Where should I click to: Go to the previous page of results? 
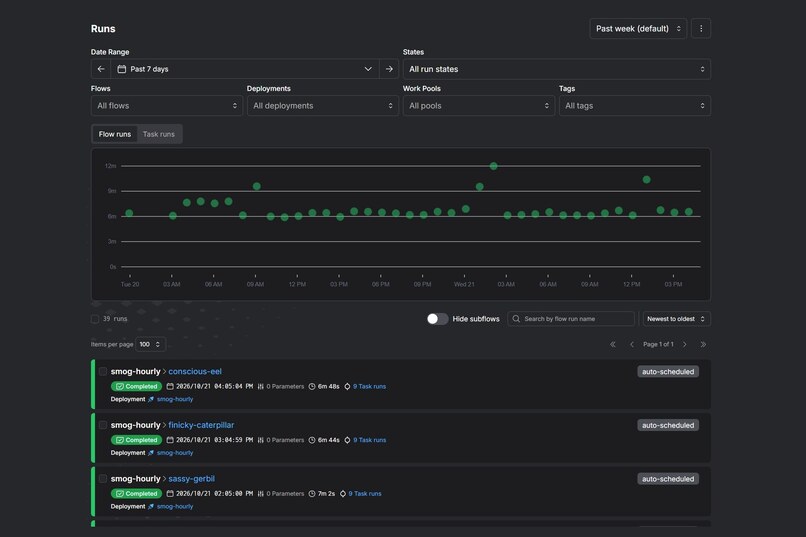pyautogui.click(x=632, y=344)
